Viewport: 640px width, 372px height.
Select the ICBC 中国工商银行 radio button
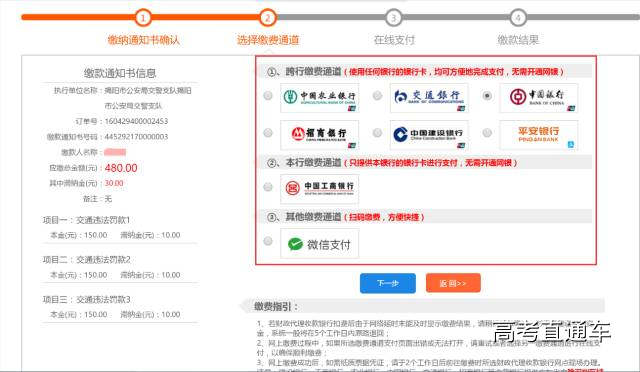click(268, 187)
